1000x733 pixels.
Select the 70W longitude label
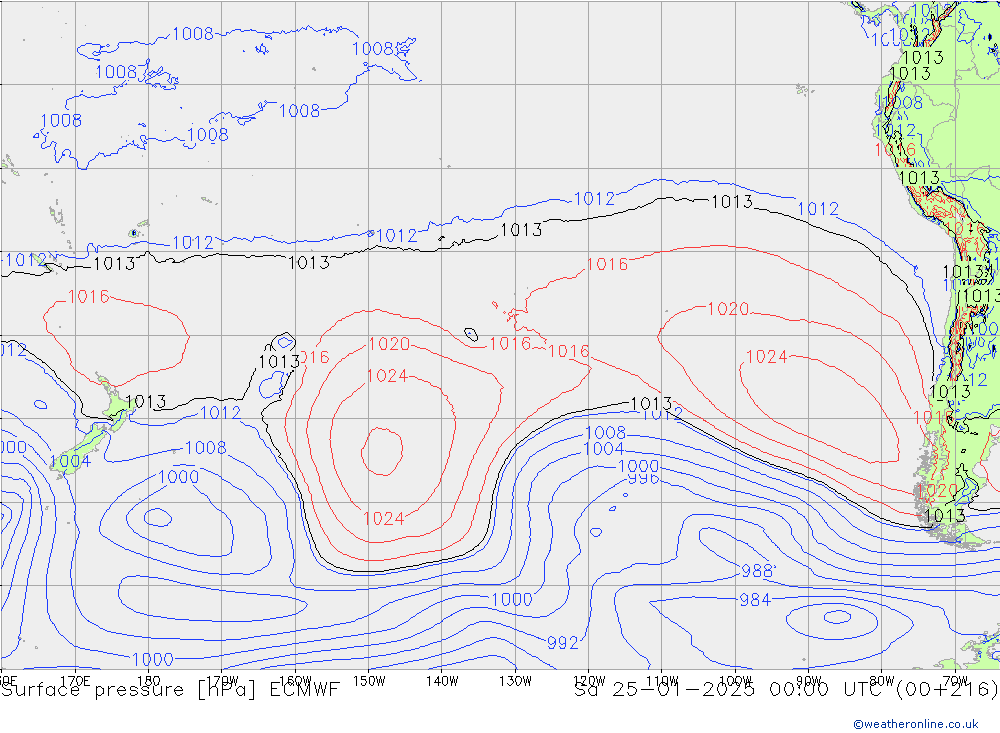pyautogui.click(x=955, y=681)
